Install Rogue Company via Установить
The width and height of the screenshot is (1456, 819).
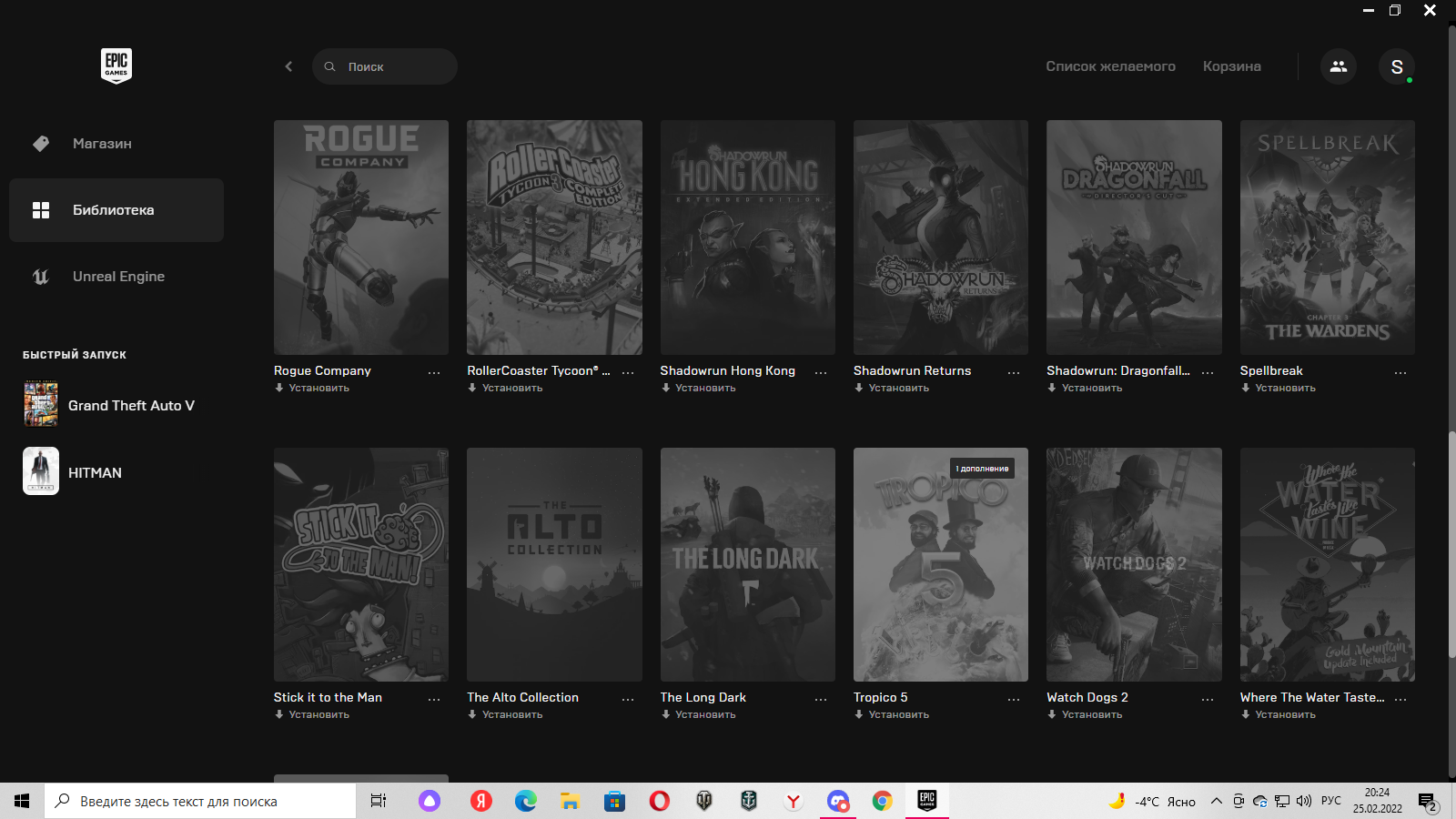312,389
